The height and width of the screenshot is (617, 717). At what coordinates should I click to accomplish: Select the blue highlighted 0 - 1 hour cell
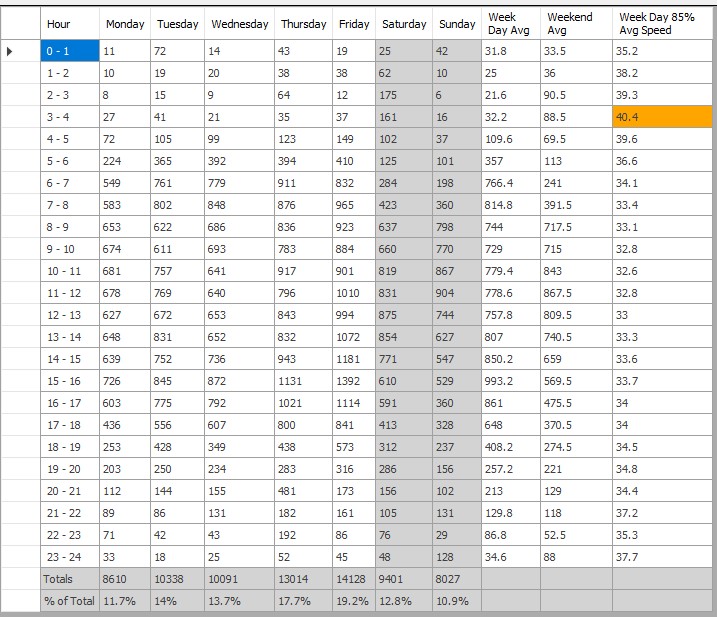70,51
